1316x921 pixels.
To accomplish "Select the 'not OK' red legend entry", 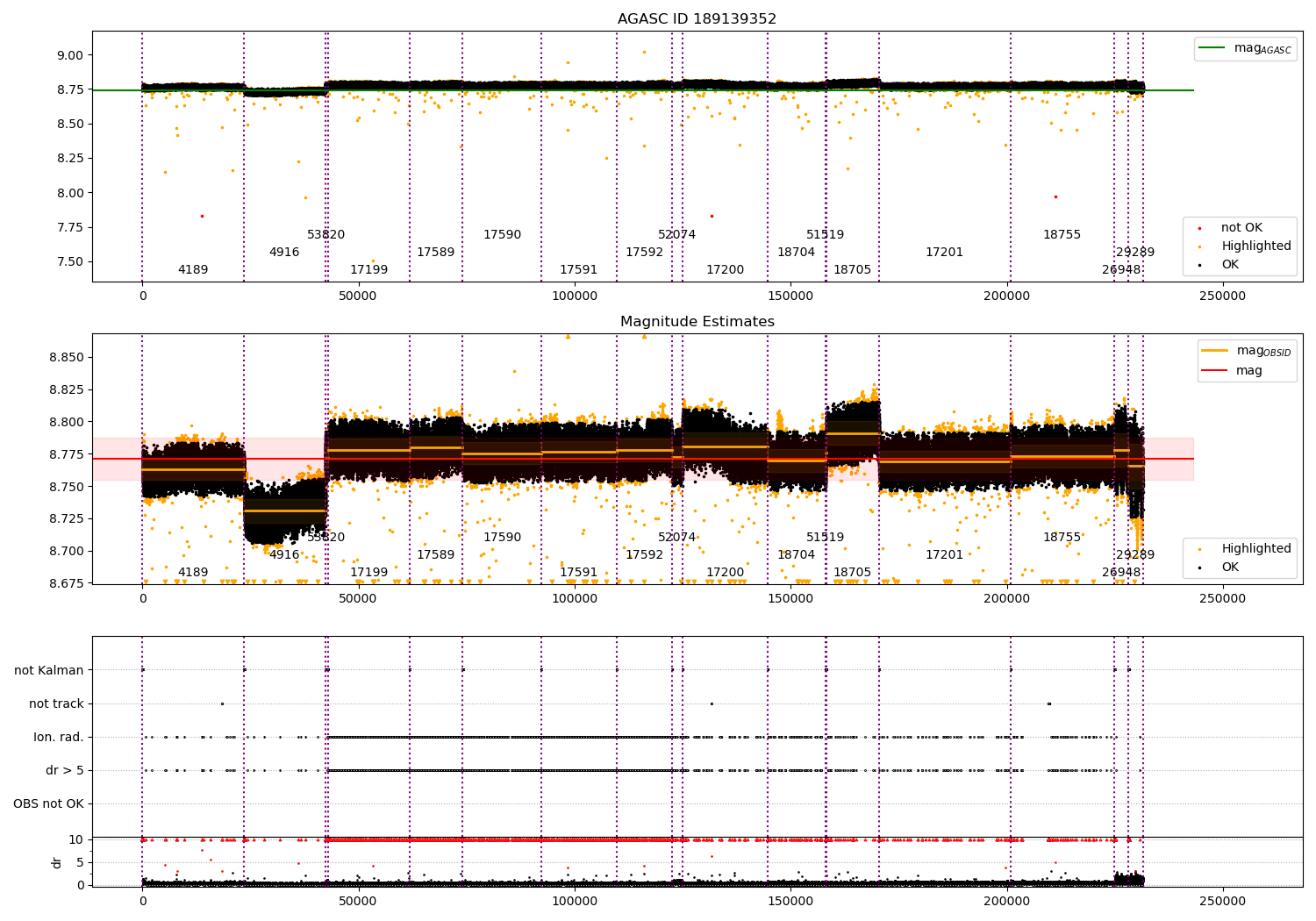I will click(x=1232, y=228).
